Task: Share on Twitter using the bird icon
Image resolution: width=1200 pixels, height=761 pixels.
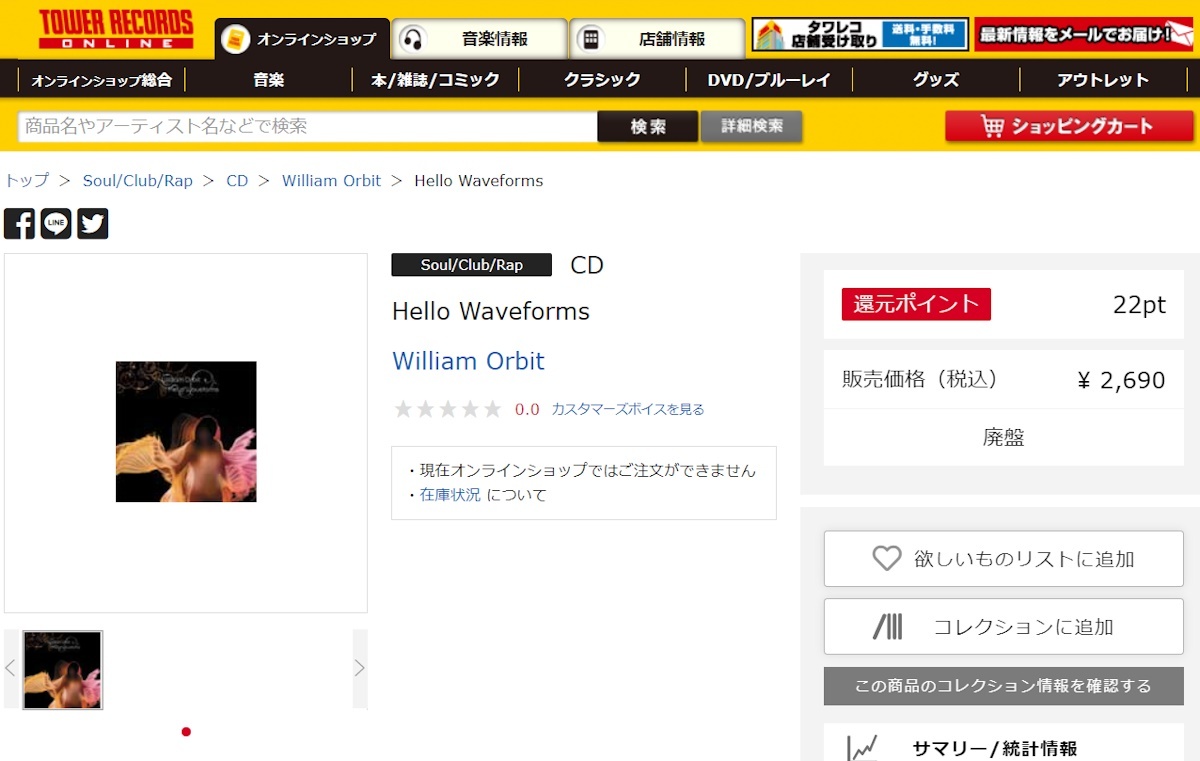Action: [93, 224]
